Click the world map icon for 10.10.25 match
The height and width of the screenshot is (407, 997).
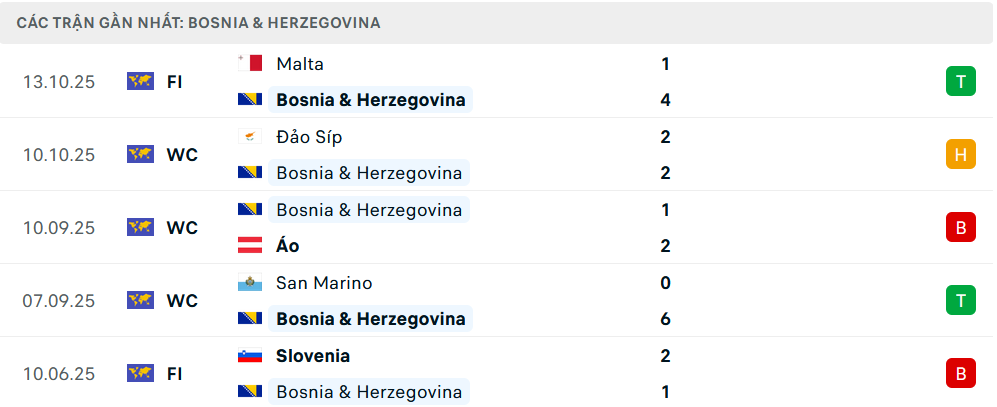coord(140,155)
